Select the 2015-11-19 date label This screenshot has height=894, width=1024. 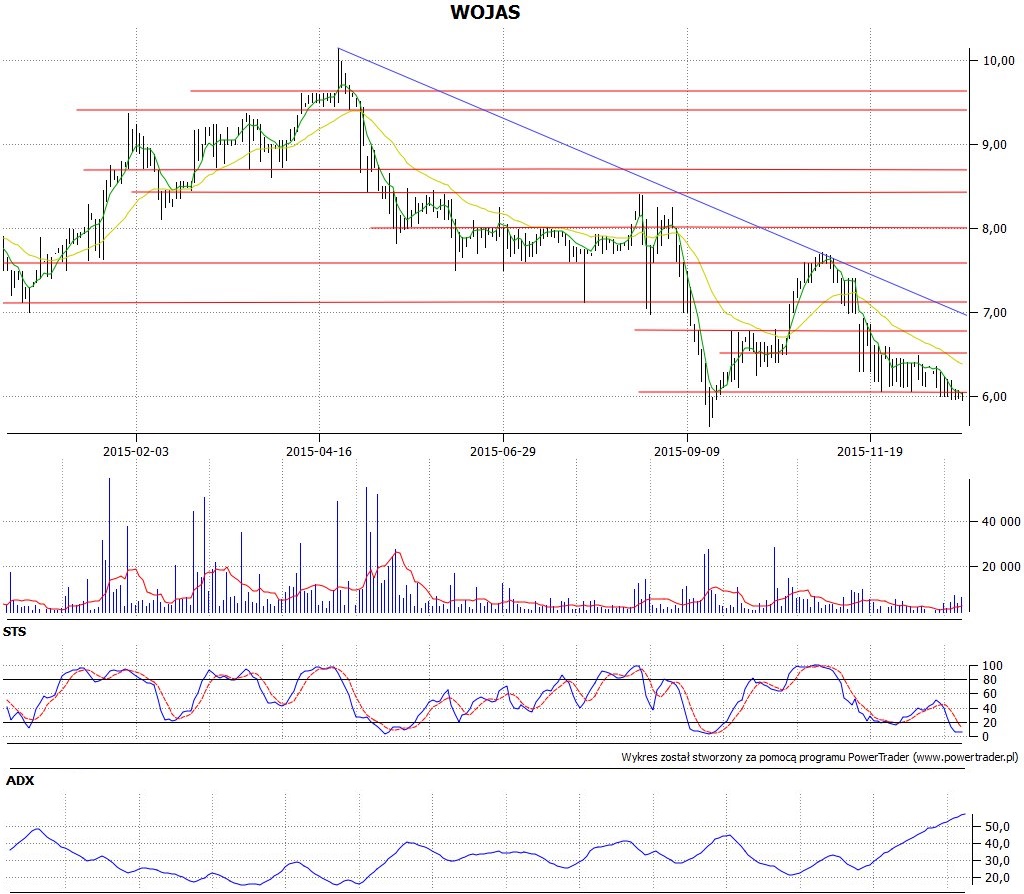click(870, 451)
